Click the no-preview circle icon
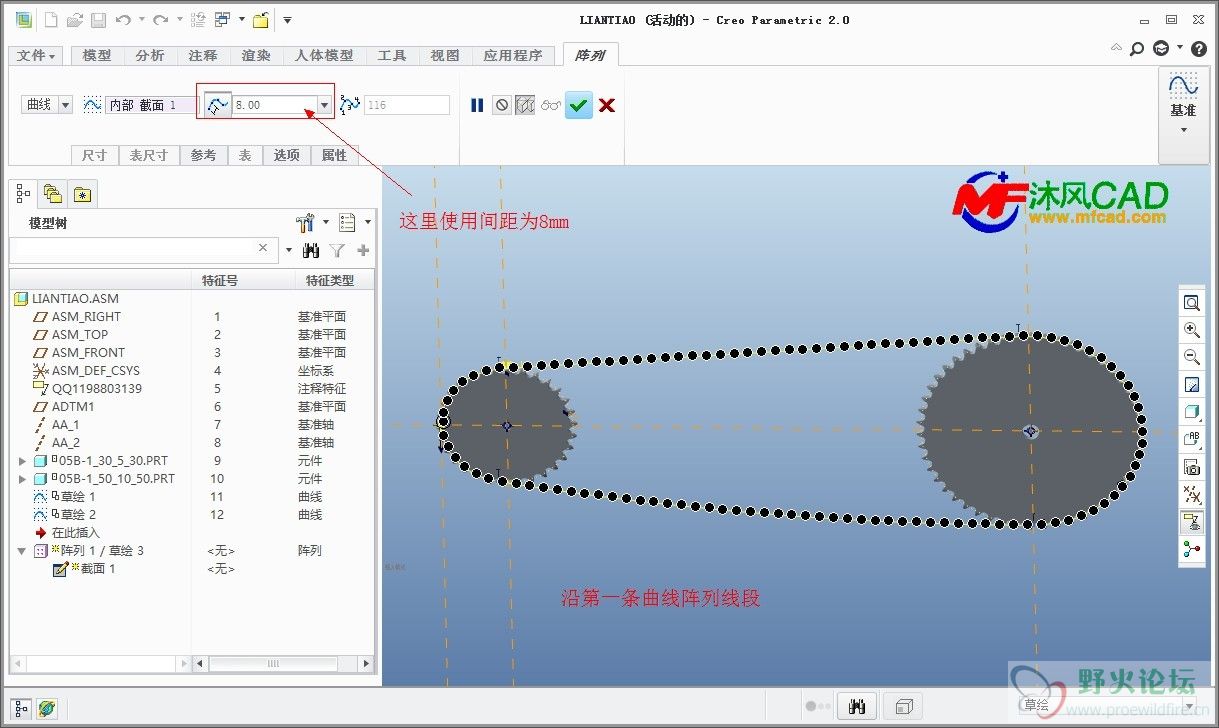This screenshot has height=728, width=1219. coord(502,105)
